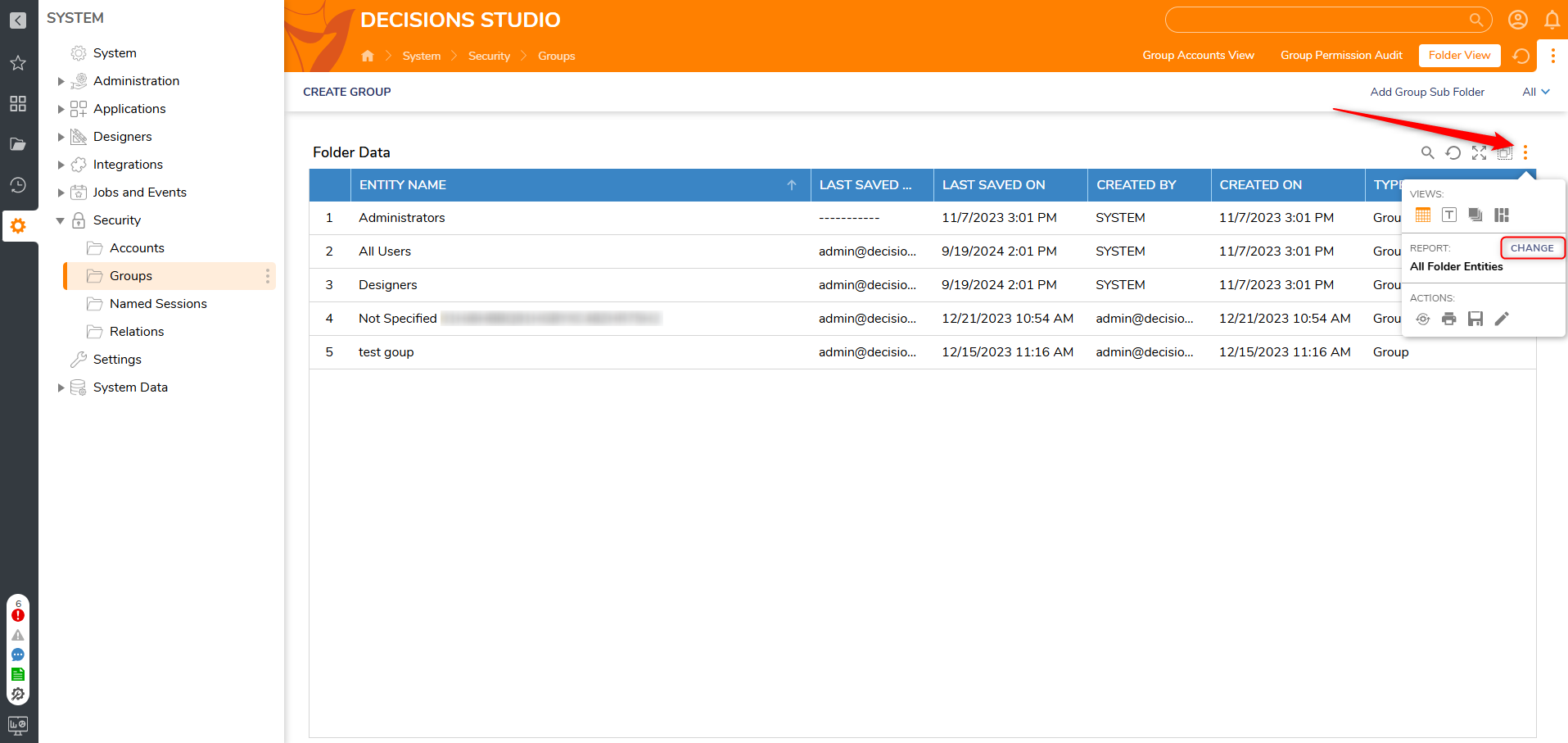The width and height of the screenshot is (1568, 743).
Task: Navigate to System in the breadcrumb
Action: tap(422, 56)
